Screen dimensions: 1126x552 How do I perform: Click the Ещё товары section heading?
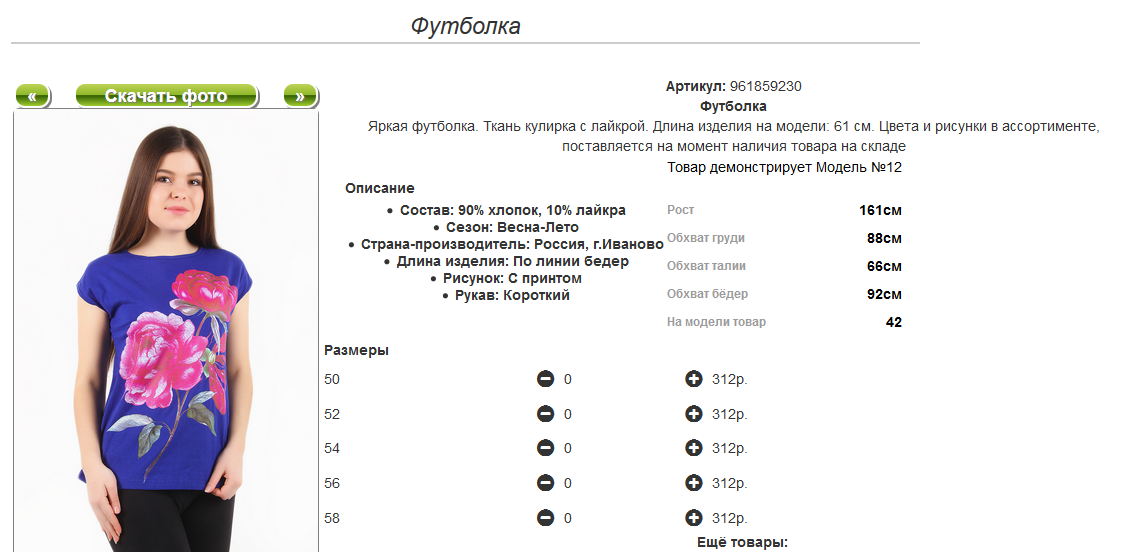pos(743,542)
